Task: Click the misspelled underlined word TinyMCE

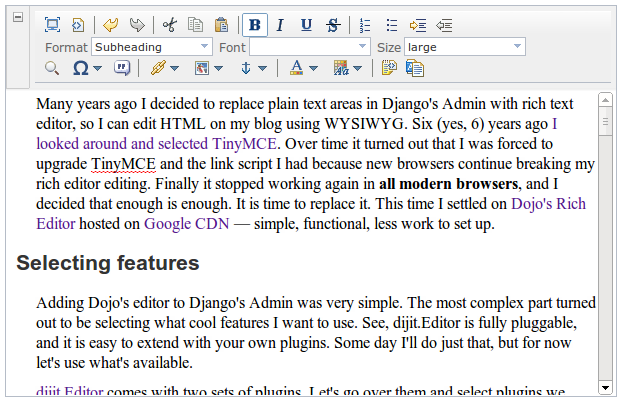Action: coord(123,164)
